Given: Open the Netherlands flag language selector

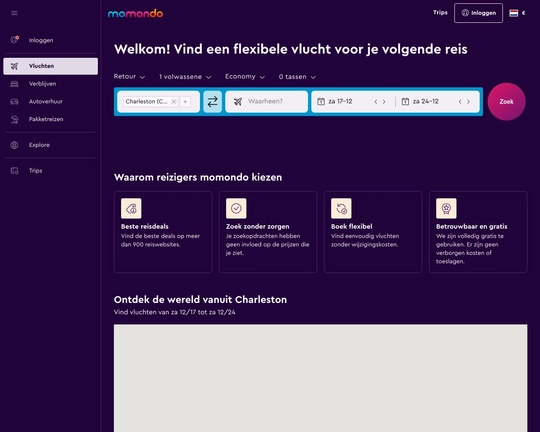Looking at the screenshot, I should [513, 13].
